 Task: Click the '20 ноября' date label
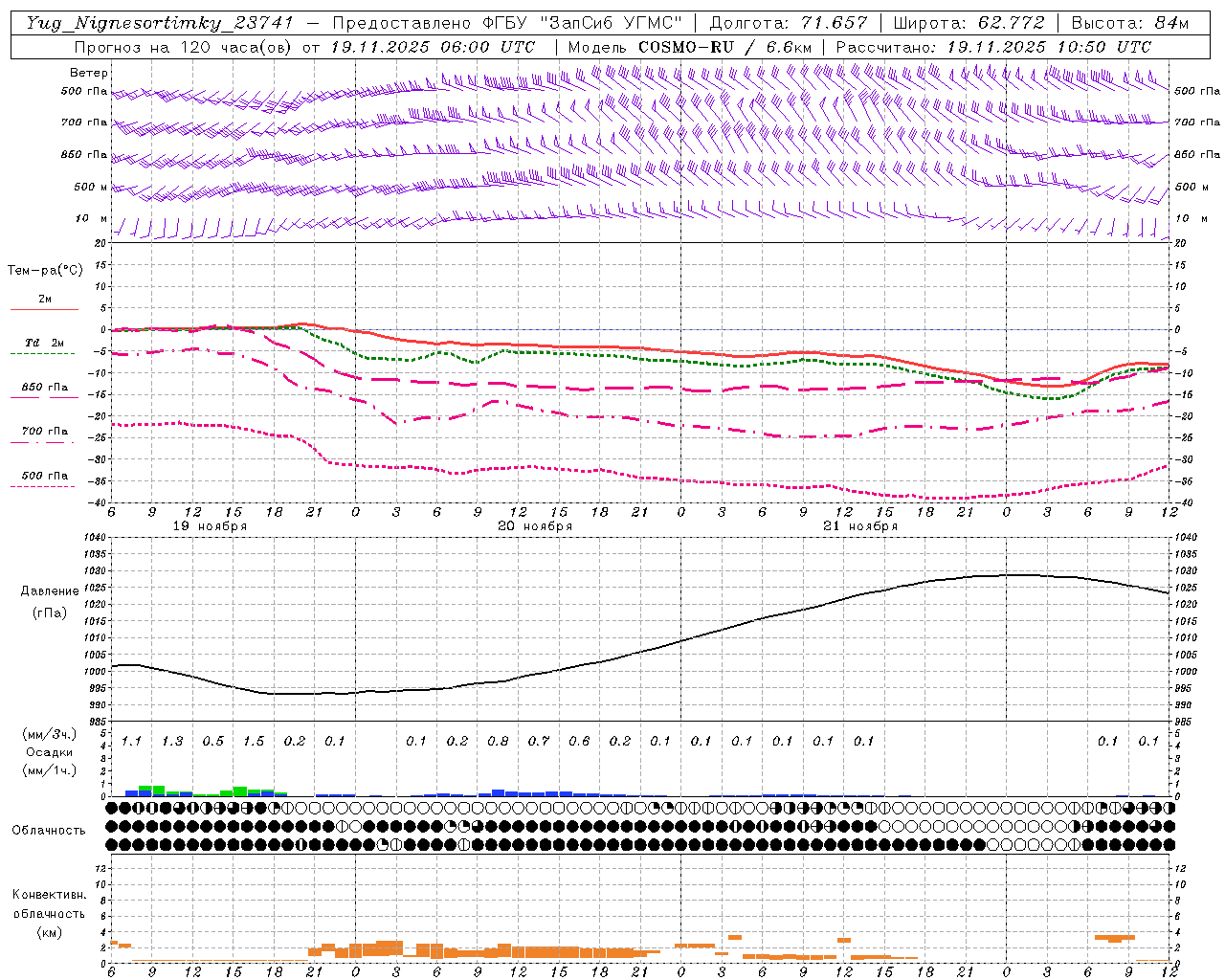(x=535, y=525)
